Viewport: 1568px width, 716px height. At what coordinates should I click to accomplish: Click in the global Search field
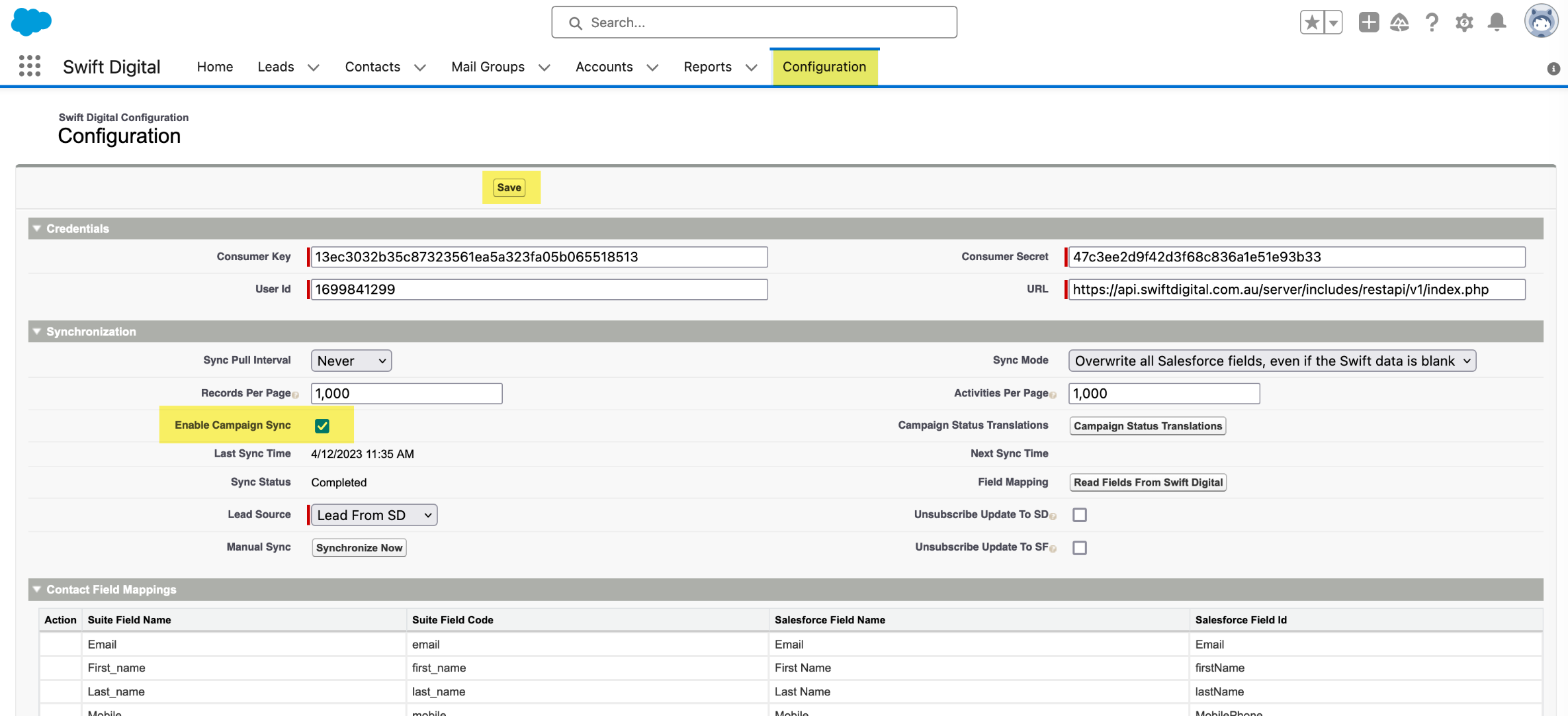(754, 22)
